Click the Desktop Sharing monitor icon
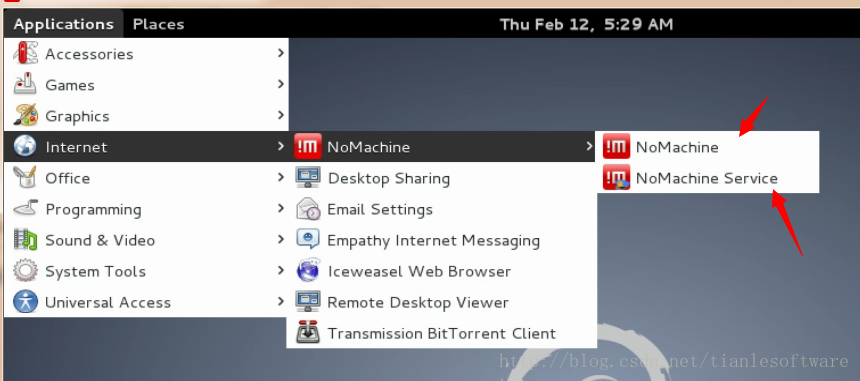The width and height of the screenshot is (860, 381). [308, 178]
